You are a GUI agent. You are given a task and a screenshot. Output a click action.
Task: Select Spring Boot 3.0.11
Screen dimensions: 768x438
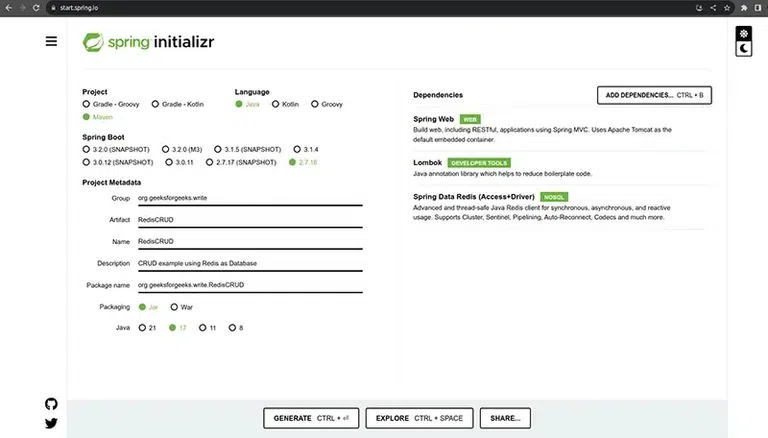pos(179,162)
